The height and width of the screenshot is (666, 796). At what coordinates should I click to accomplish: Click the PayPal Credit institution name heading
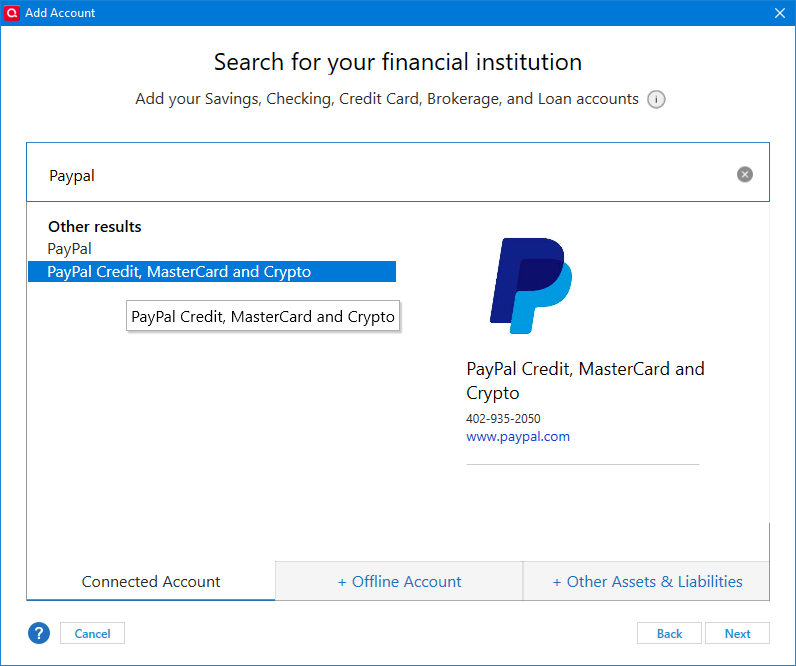coord(585,381)
